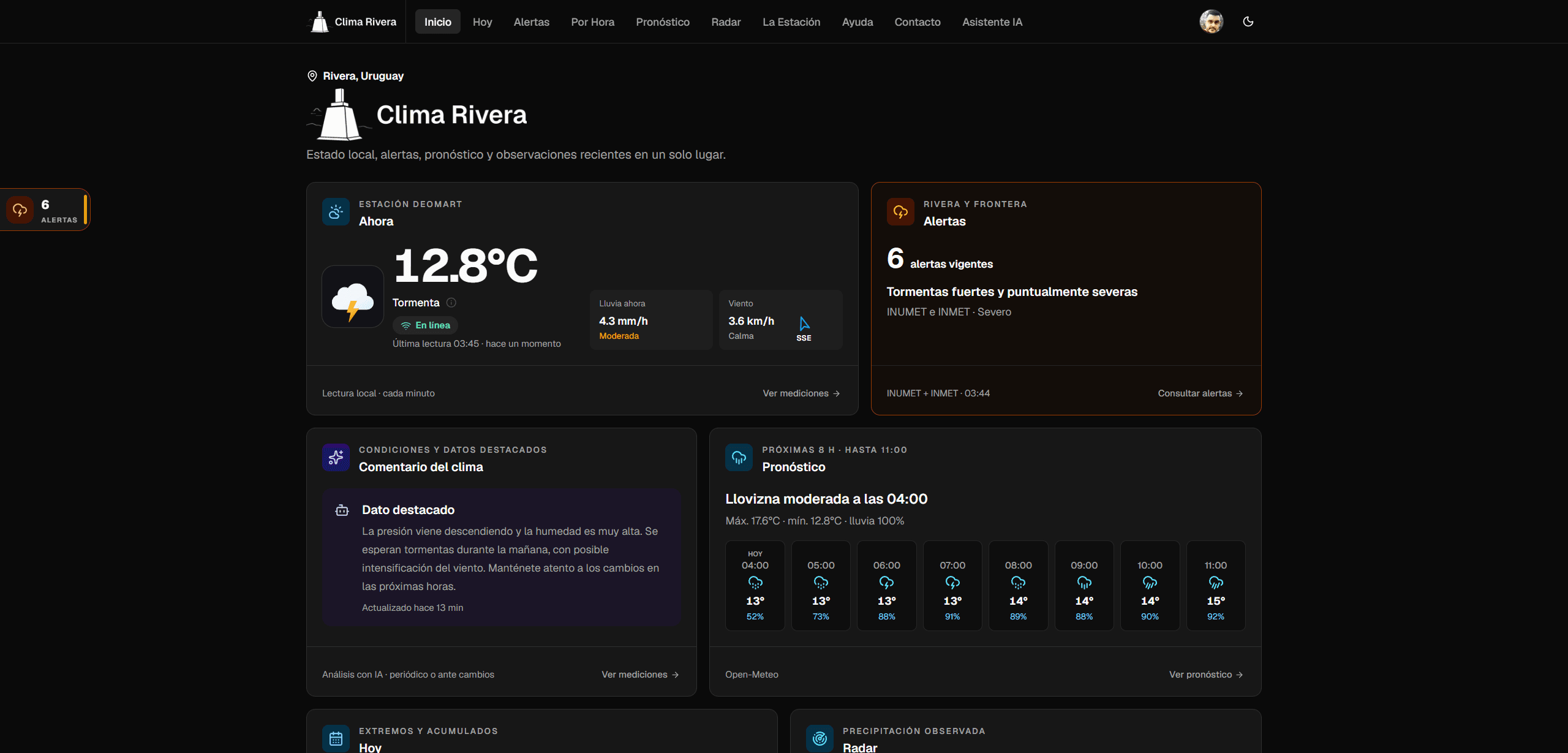This screenshot has height=753, width=1568.
Task: Click the calendar icon of Extremos y acumulados
Action: click(336, 739)
